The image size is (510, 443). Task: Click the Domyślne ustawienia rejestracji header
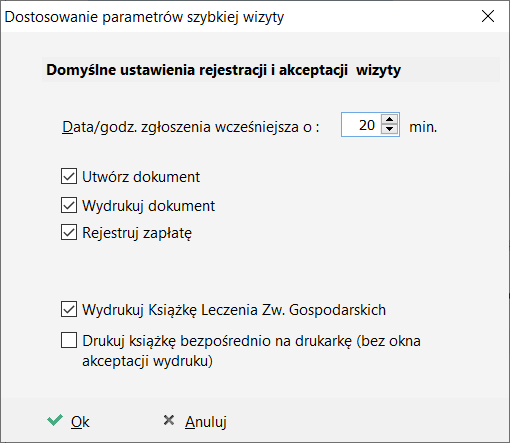[223, 70]
